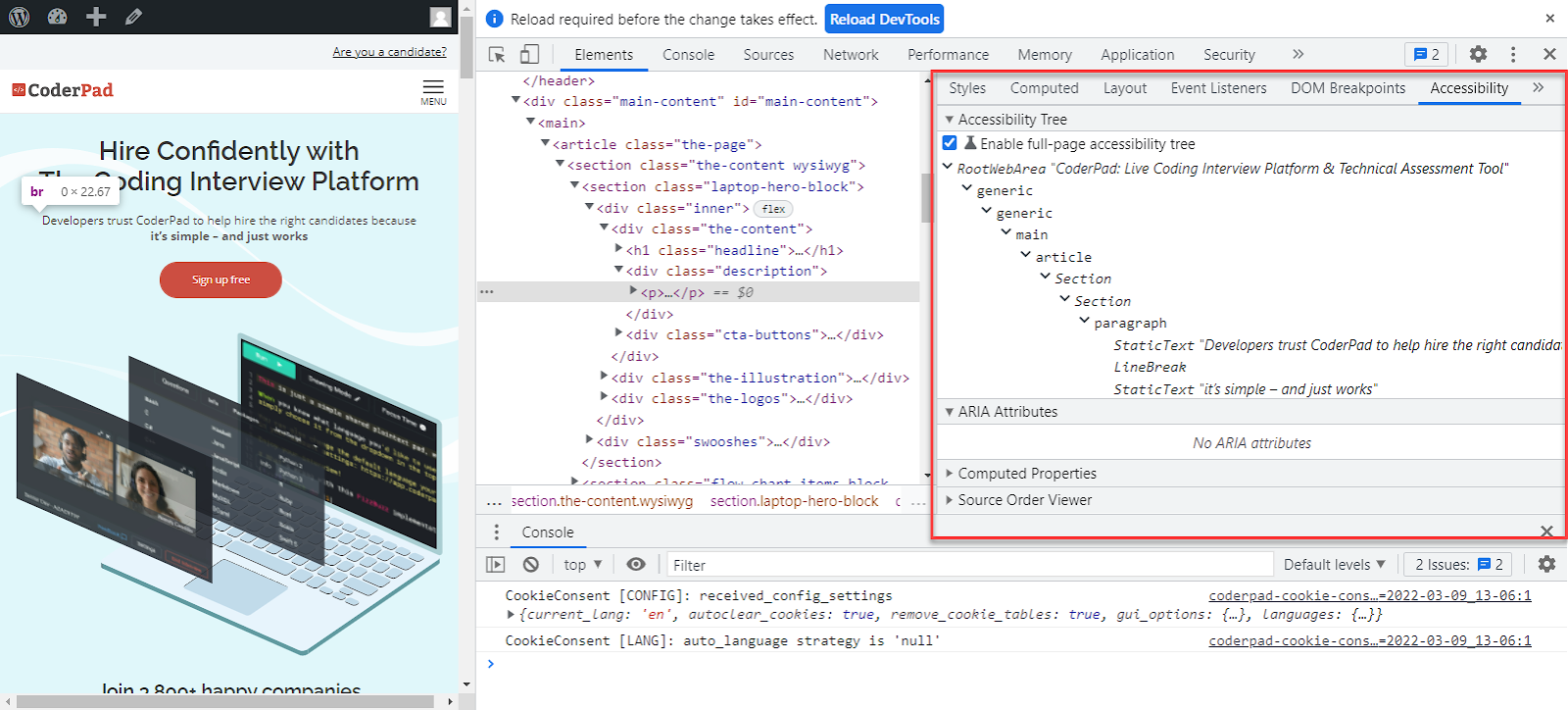Click the breadcrumb left overflow ellipsis

495,502
